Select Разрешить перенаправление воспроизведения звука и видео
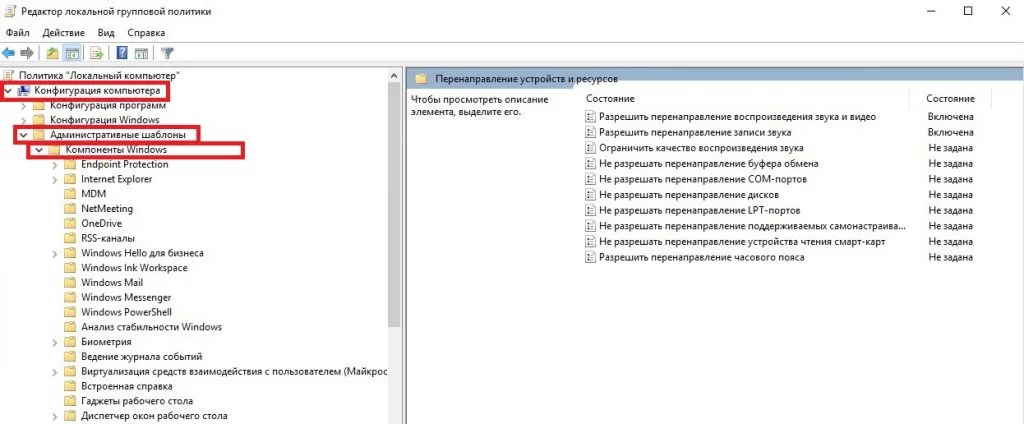Viewport: 1024px width, 424px height. coord(737,117)
